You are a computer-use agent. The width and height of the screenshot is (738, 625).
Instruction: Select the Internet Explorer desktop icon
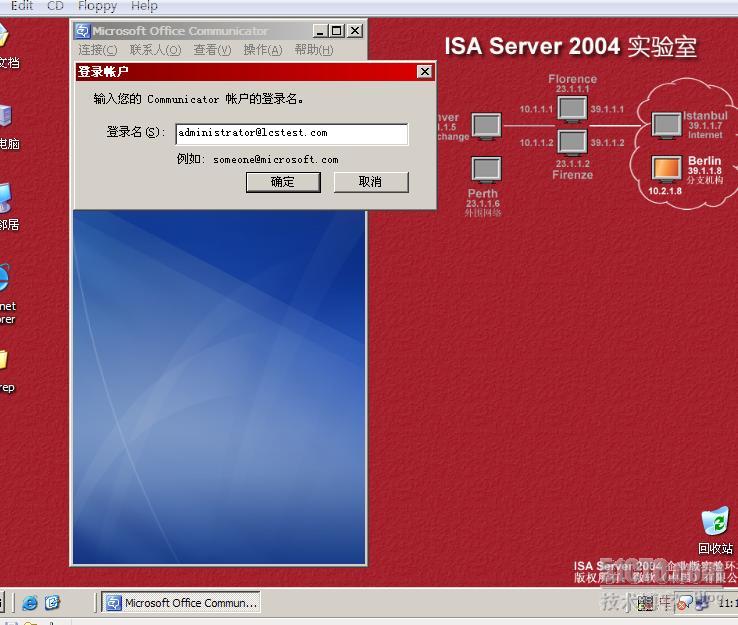coord(7,294)
